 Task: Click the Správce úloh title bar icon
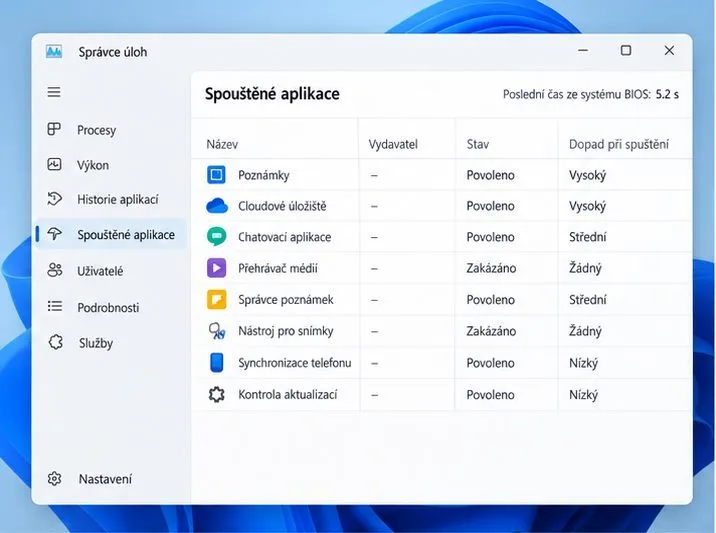tap(54, 52)
